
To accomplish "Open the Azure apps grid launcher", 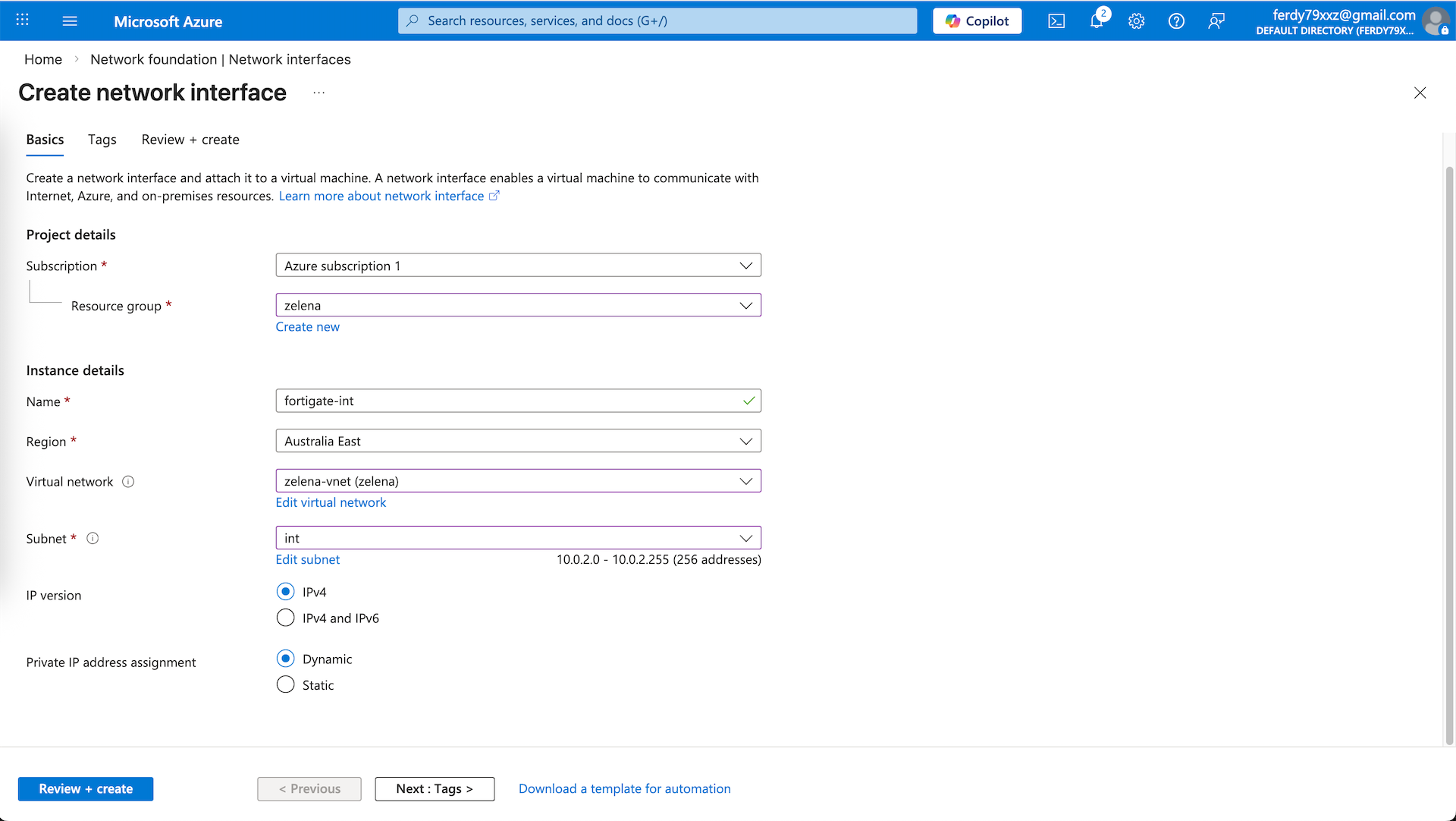I will click(23, 20).
